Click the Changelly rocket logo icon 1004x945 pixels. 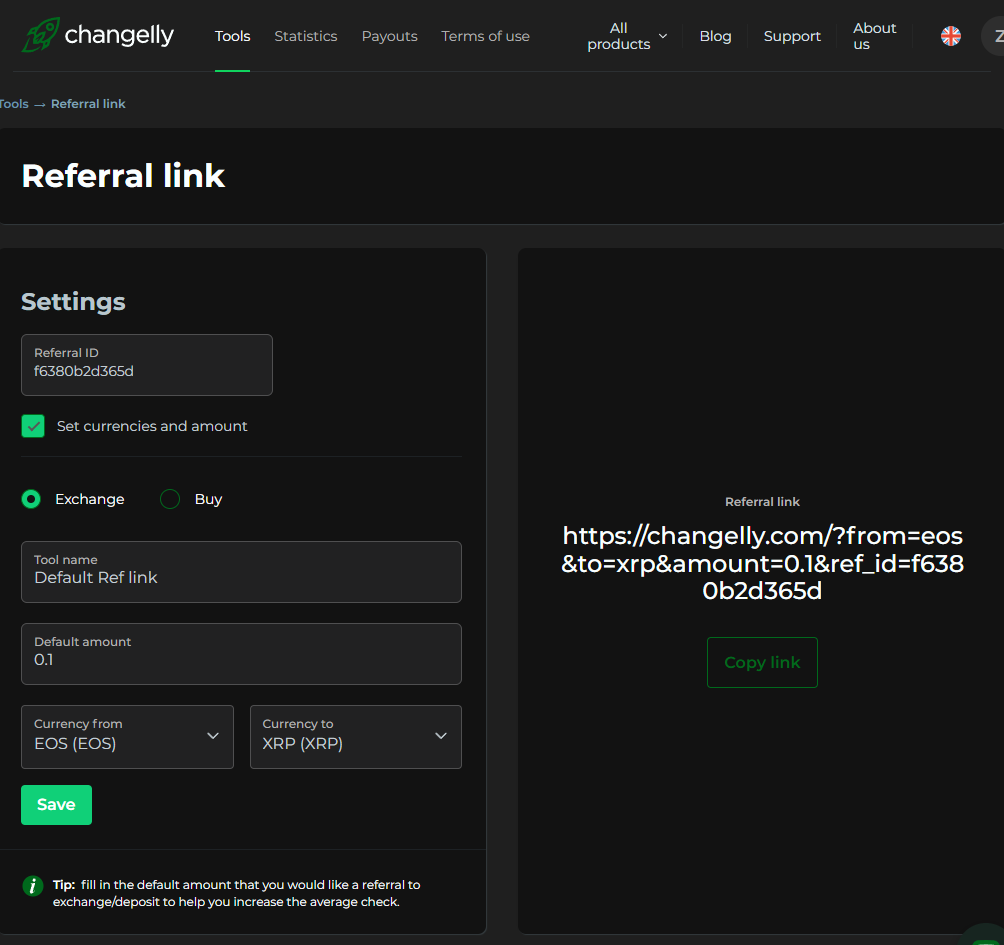pos(41,35)
